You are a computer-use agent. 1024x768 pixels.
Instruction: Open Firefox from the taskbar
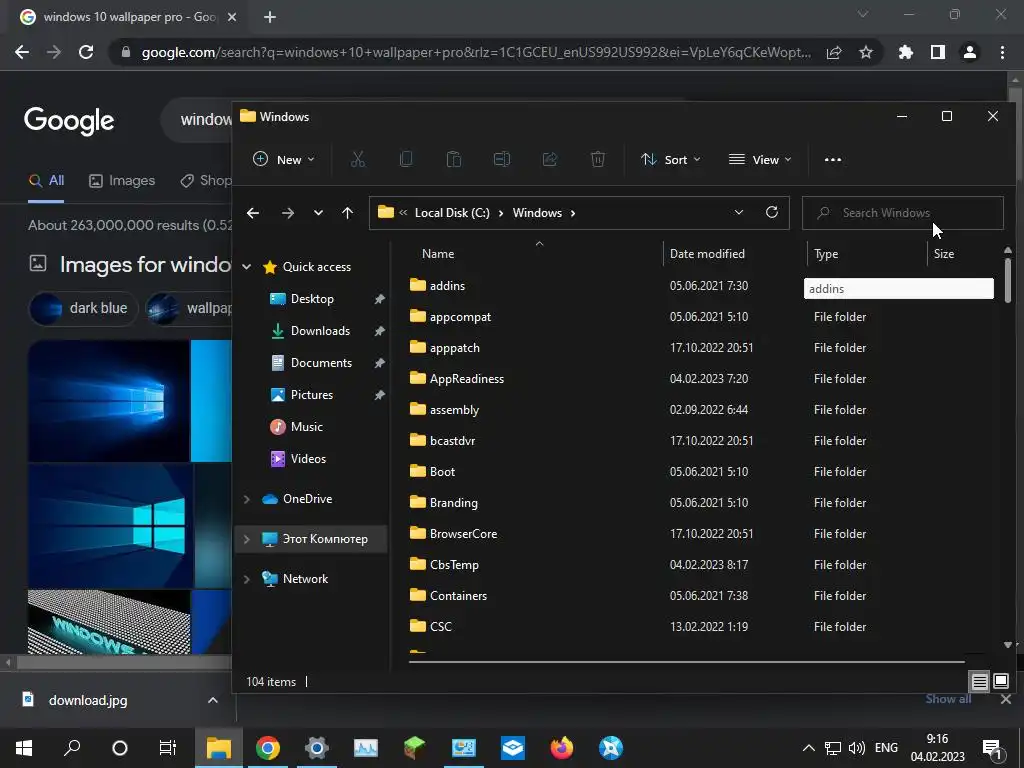tap(561, 748)
